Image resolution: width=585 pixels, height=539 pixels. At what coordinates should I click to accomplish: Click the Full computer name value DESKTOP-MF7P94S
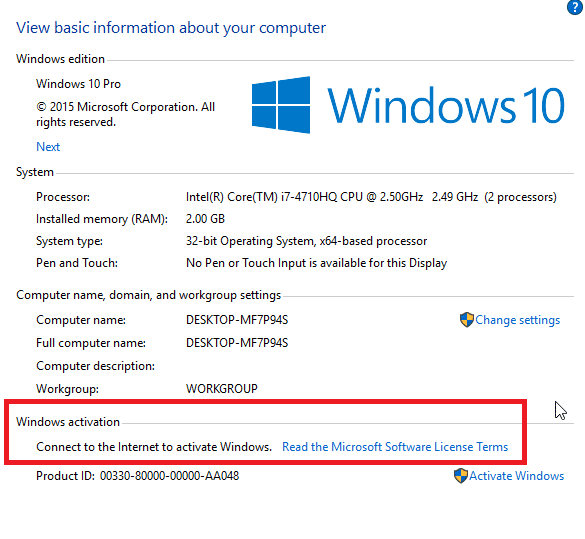pyautogui.click(x=237, y=343)
